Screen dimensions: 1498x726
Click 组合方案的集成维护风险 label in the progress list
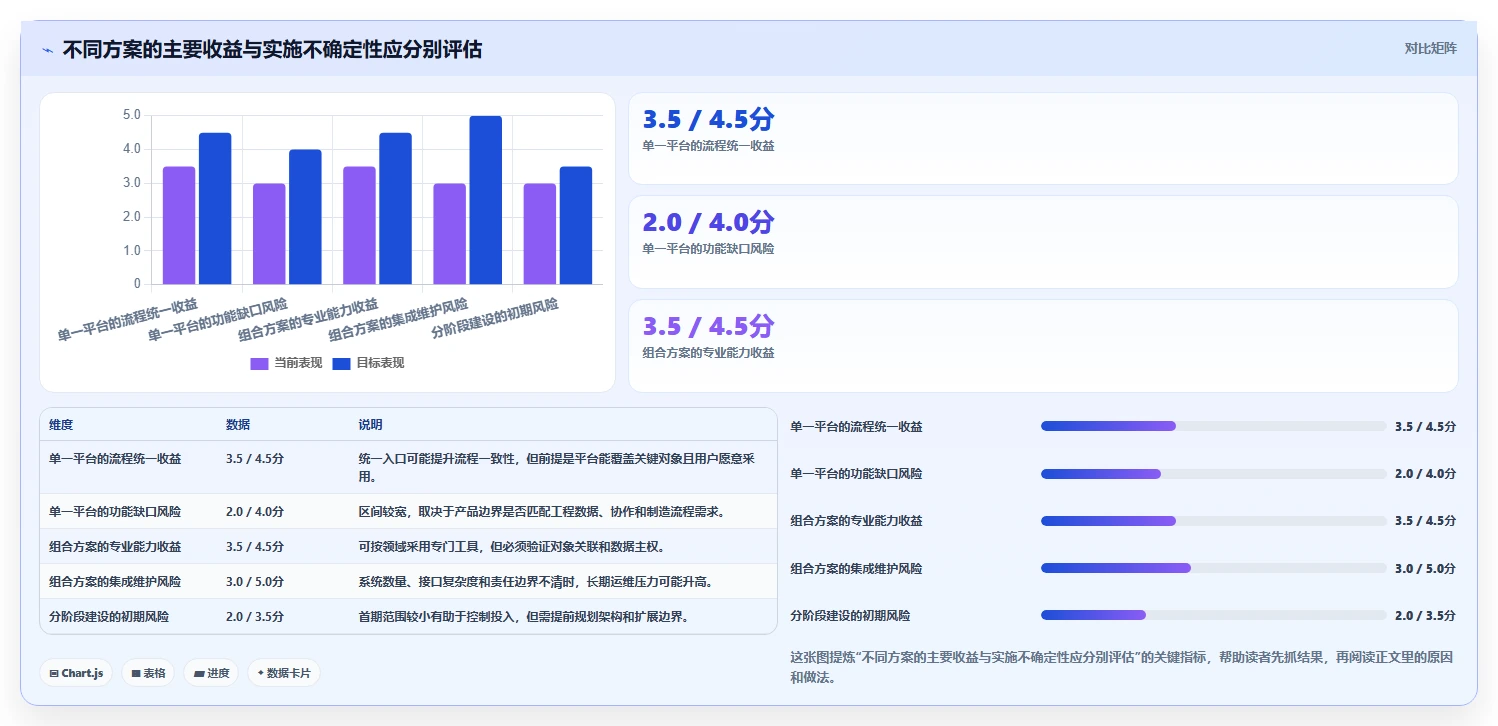pyautogui.click(x=856, y=568)
